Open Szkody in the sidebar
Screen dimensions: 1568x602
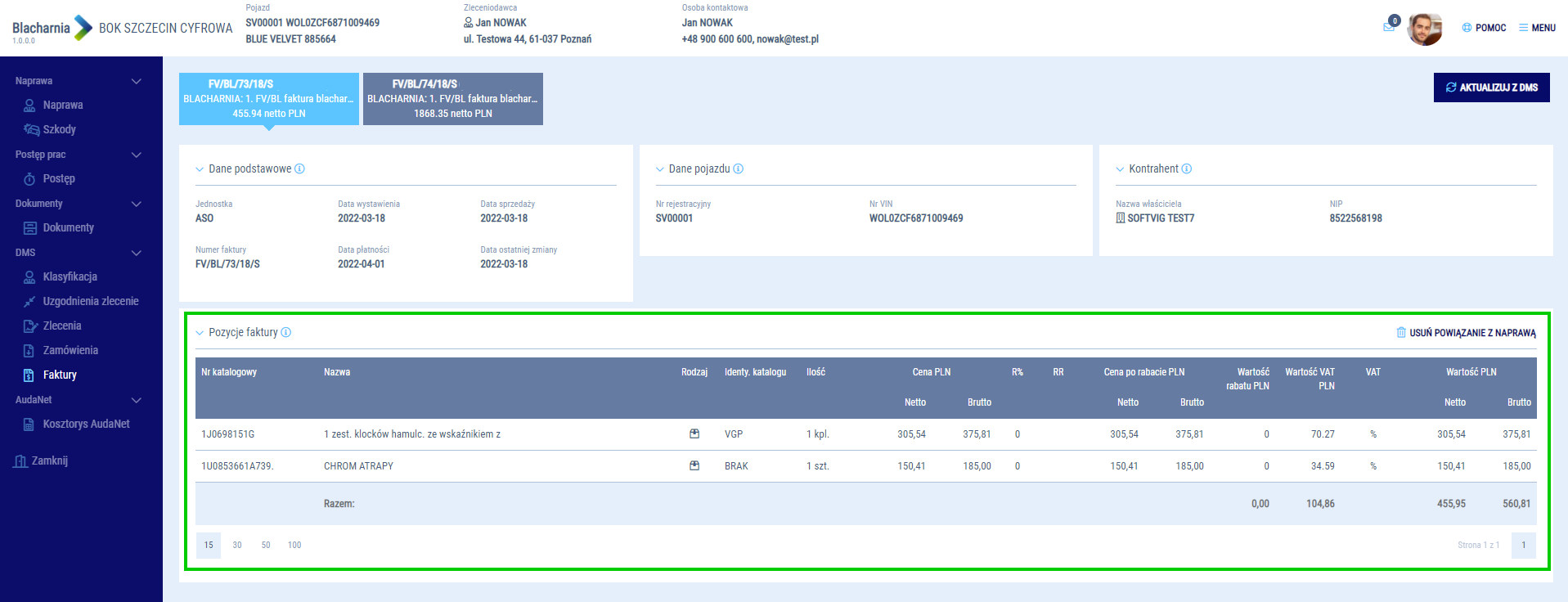click(x=59, y=129)
